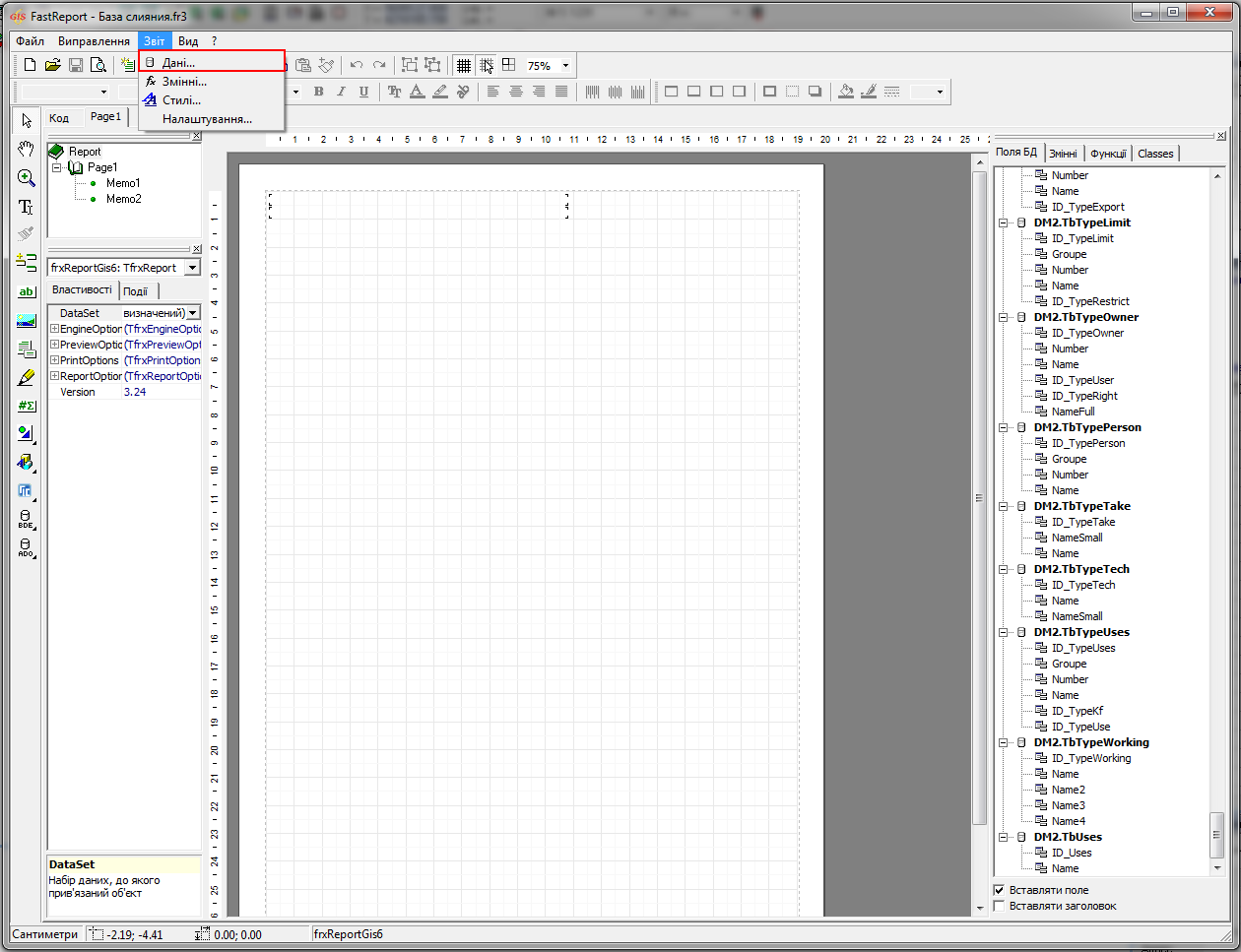Choose fill color bucket
The width and height of the screenshot is (1241, 952).
pos(845,92)
